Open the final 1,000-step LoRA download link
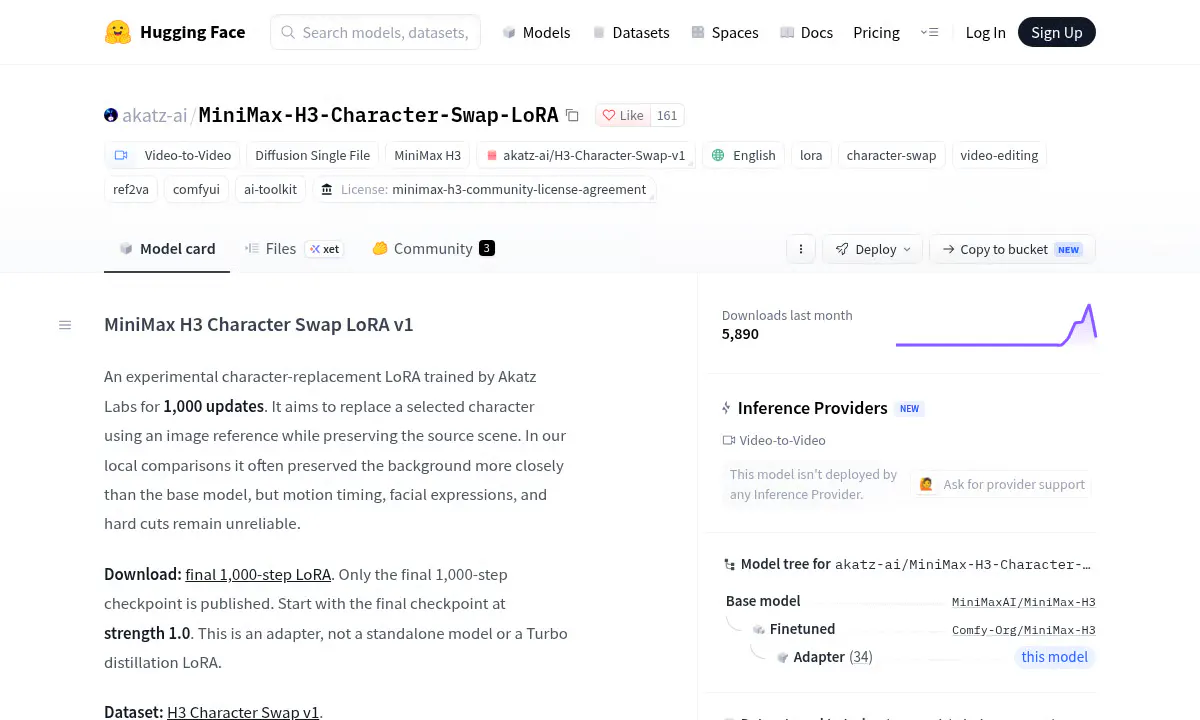Image resolution: width=1200 pixels, height=720 pixels. [x=258, y=574]
